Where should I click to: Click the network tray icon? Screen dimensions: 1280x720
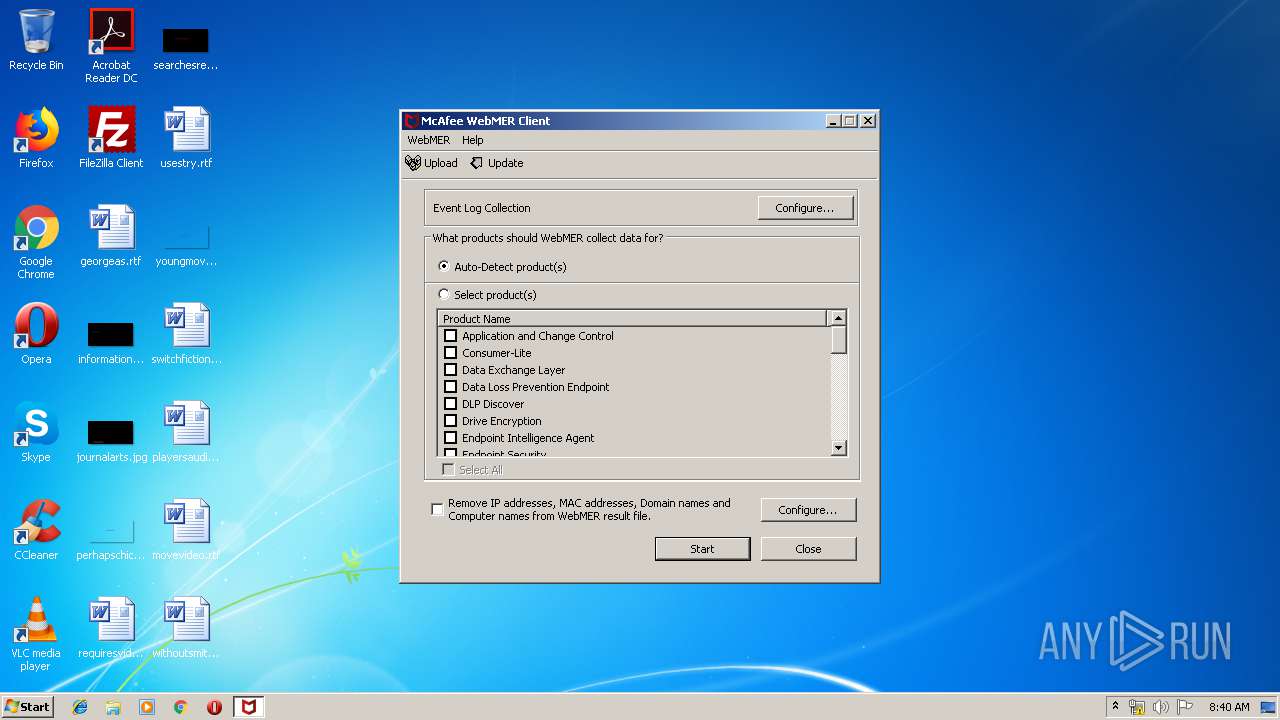click(1137, 707)
